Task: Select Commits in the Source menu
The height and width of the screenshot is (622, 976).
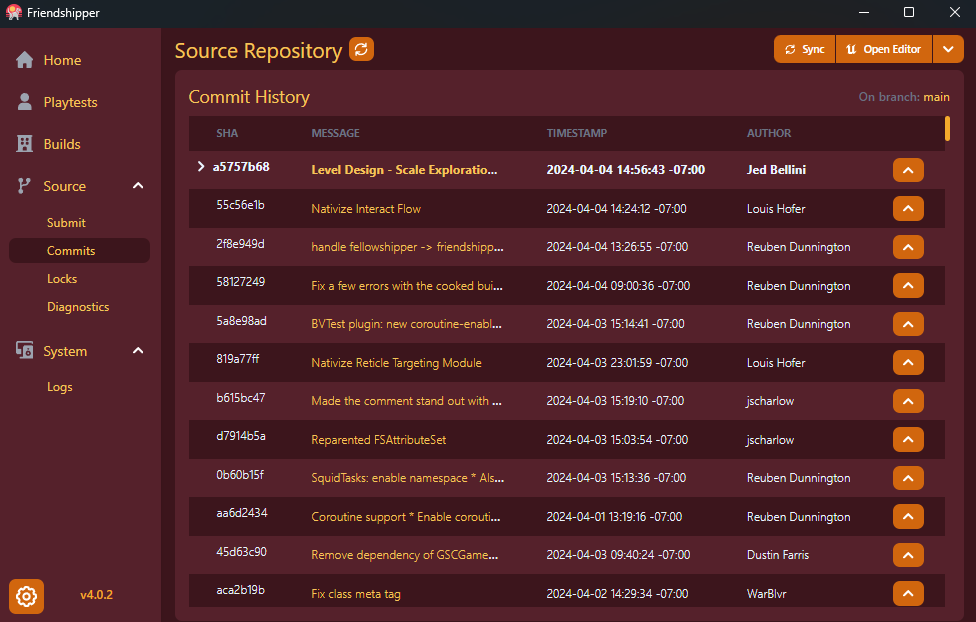Action: tap(79, 250)
